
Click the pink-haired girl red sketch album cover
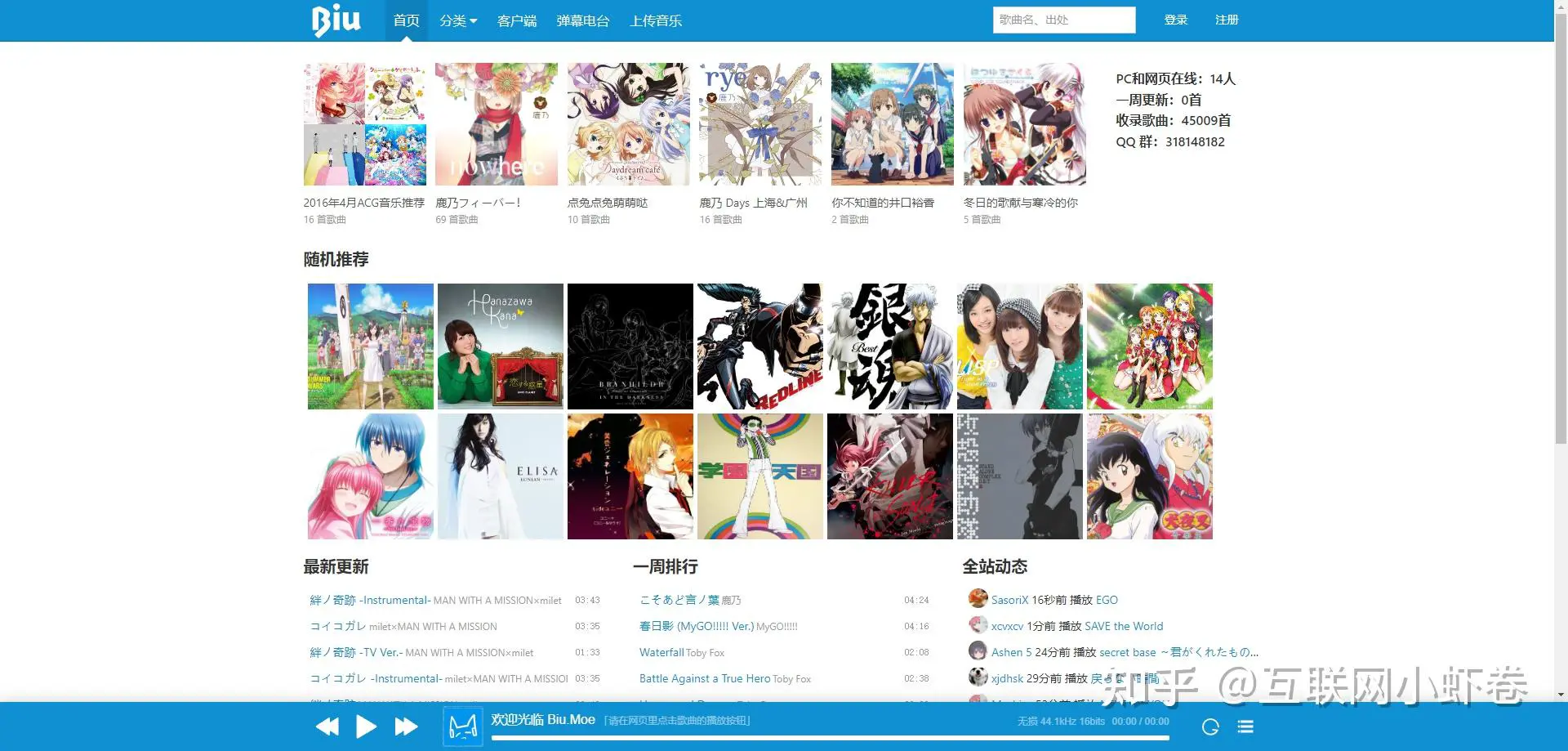[x=890, y=476]
